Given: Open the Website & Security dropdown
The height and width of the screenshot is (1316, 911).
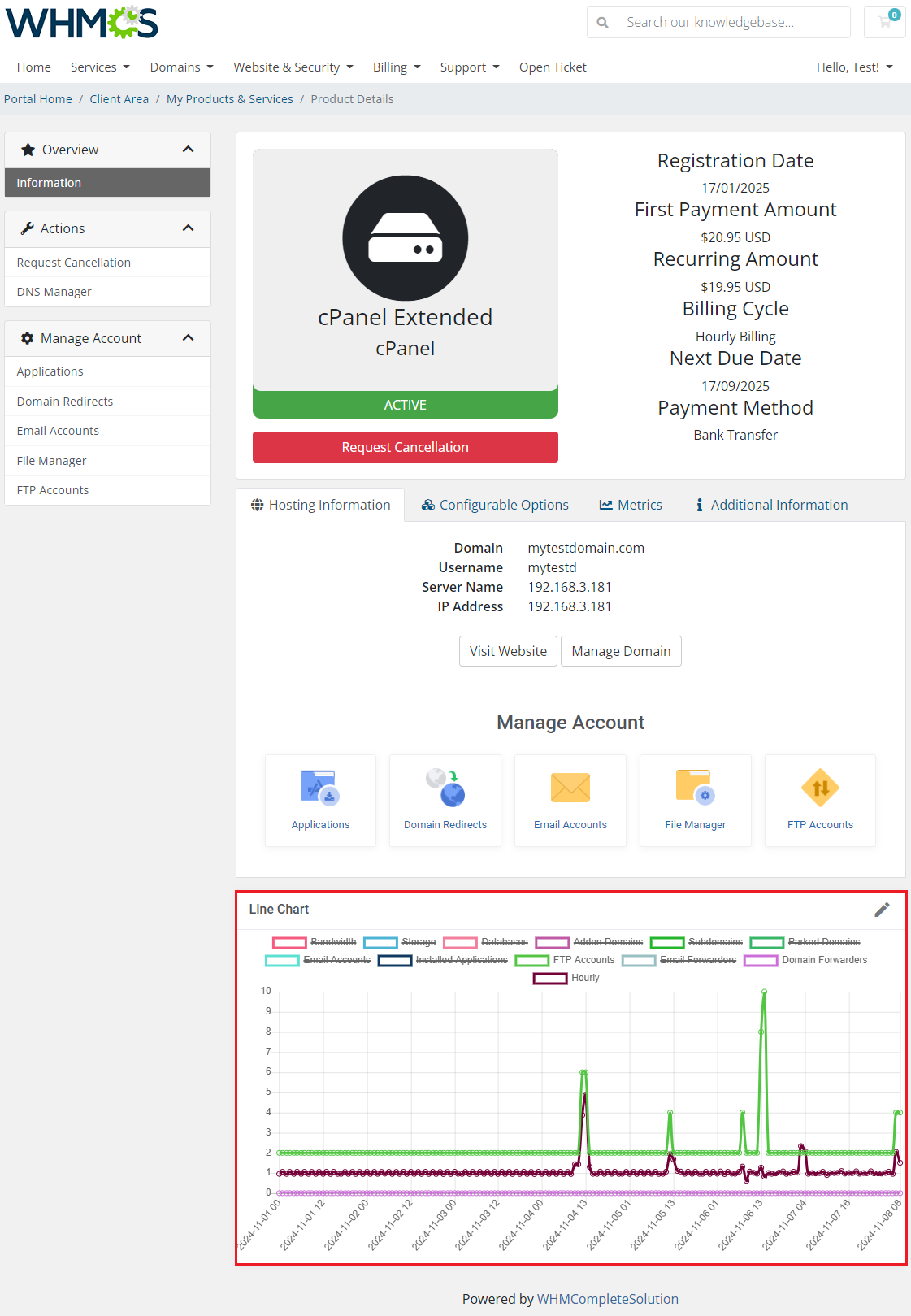Looking at the screenshot, I should [293, 67].
